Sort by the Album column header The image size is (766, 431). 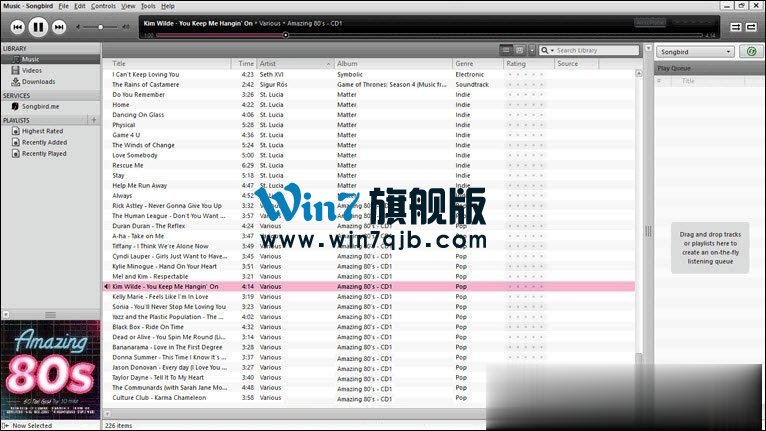393,64
